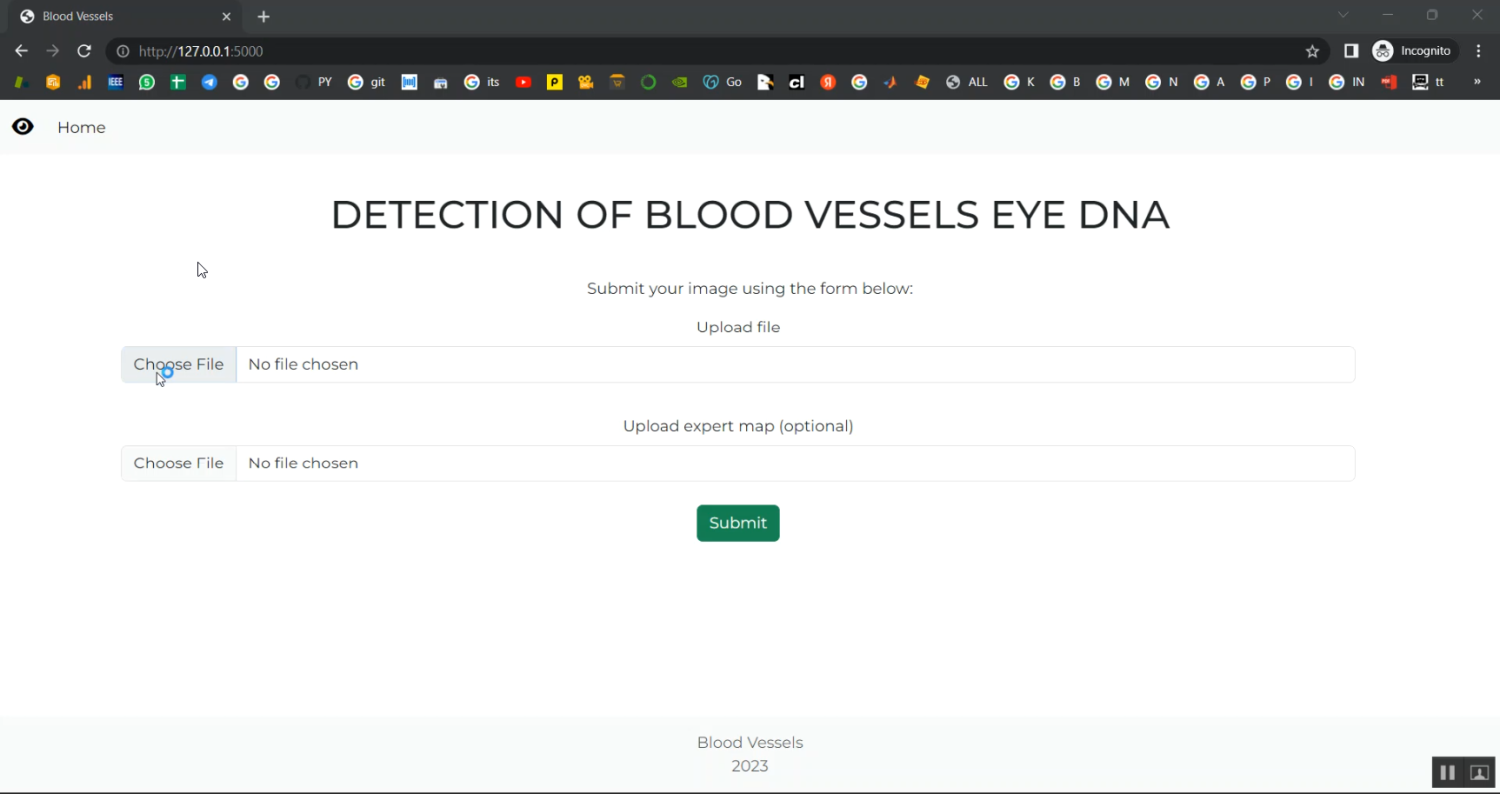This screenshot has width=1500, height=794.
Task: Click the eye logo icon in navbar
Action: click(x=22, y=127)
